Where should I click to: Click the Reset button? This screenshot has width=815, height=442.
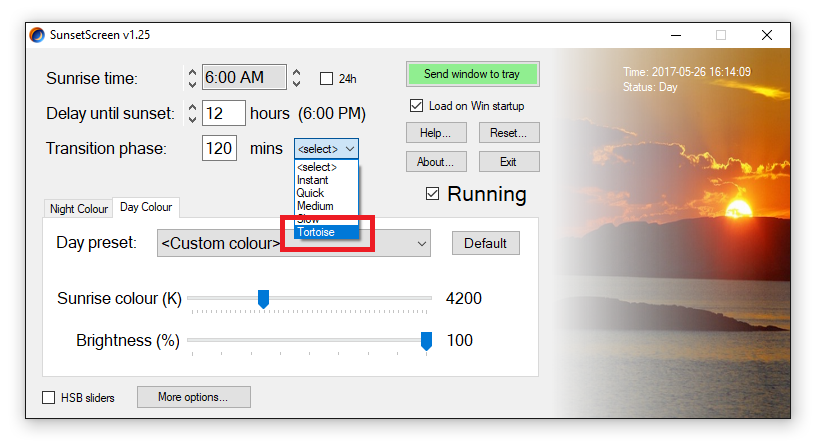(x=509, y=133)
